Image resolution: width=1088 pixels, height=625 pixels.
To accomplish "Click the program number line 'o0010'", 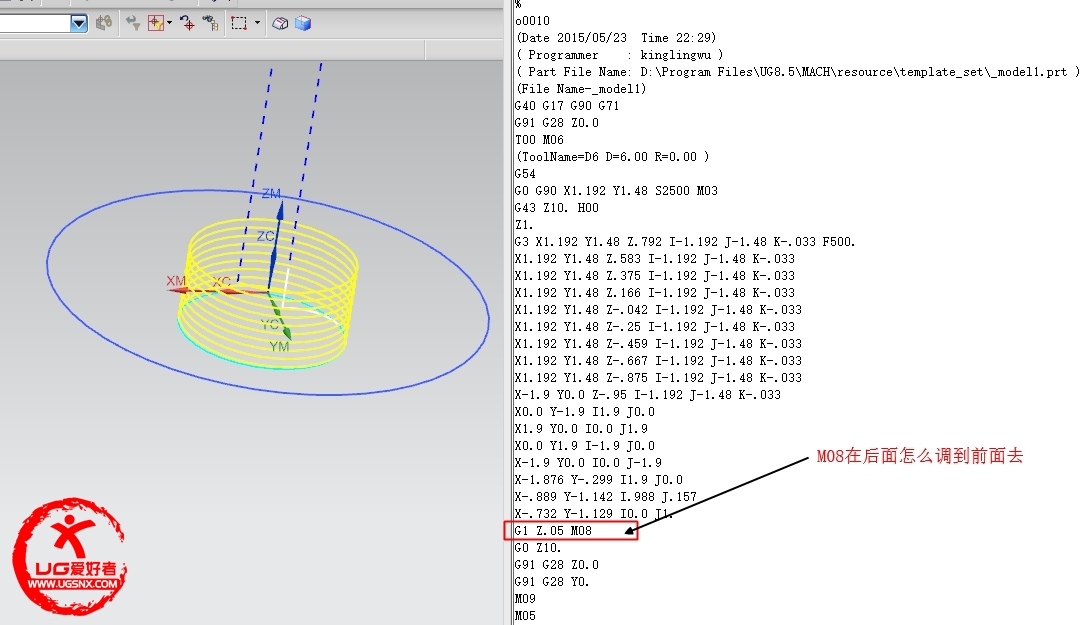I will 532,21.
